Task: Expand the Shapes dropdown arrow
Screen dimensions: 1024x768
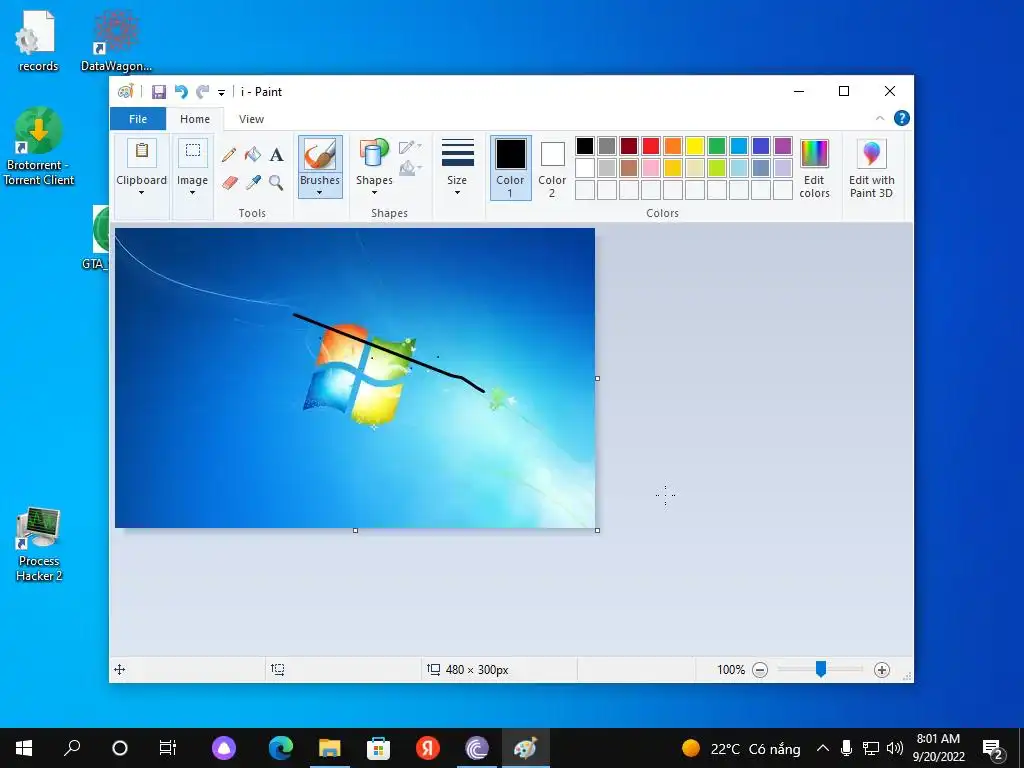Action: click(374, 193)
